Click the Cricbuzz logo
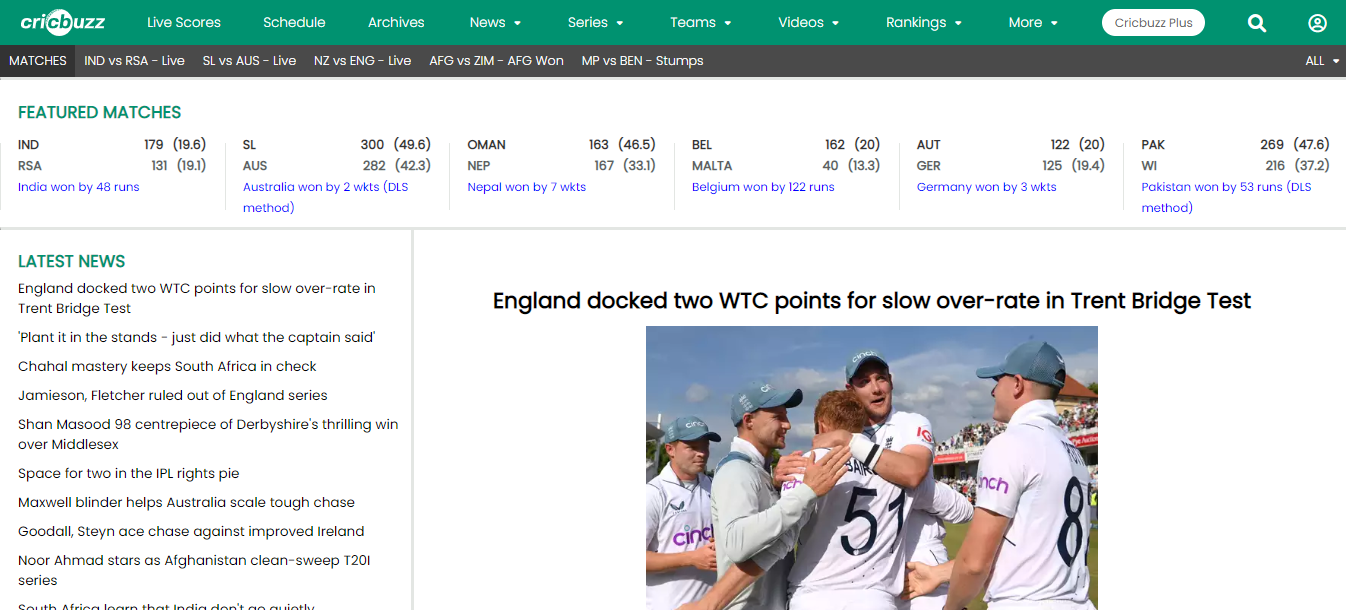This screenshot has height=610, width=1346. pos(63,22)
